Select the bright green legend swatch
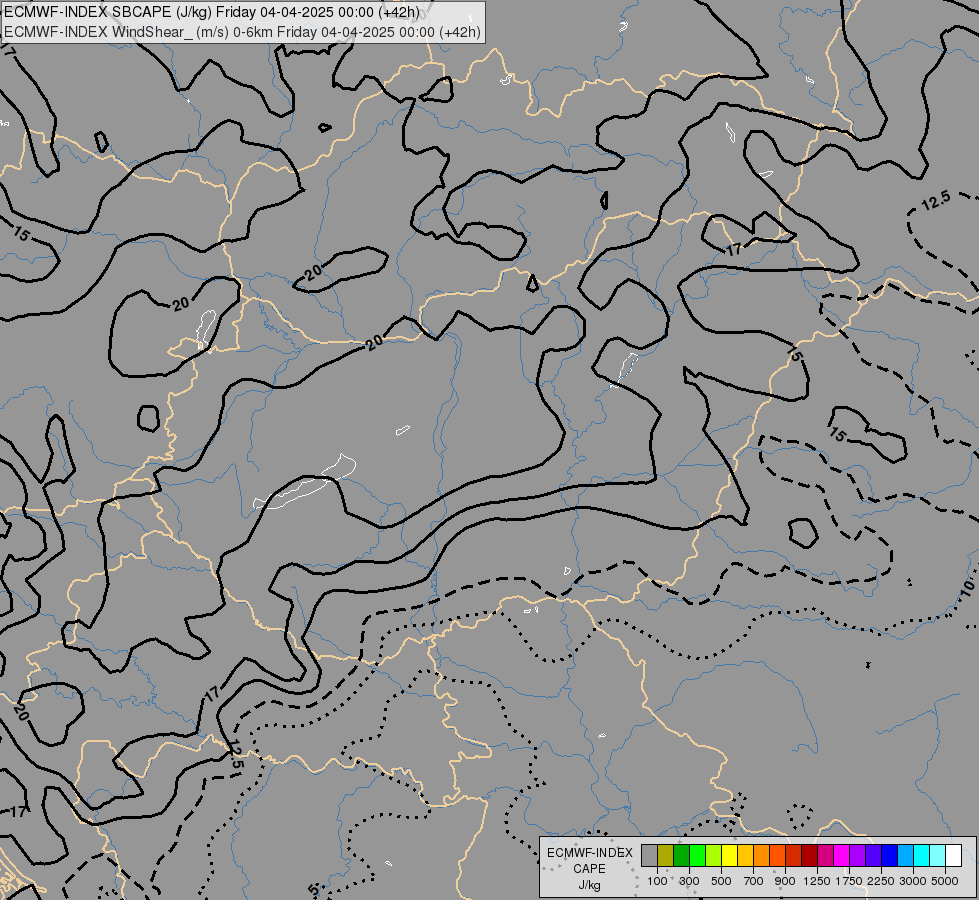 pyautogui.click(x=697, y=855)
